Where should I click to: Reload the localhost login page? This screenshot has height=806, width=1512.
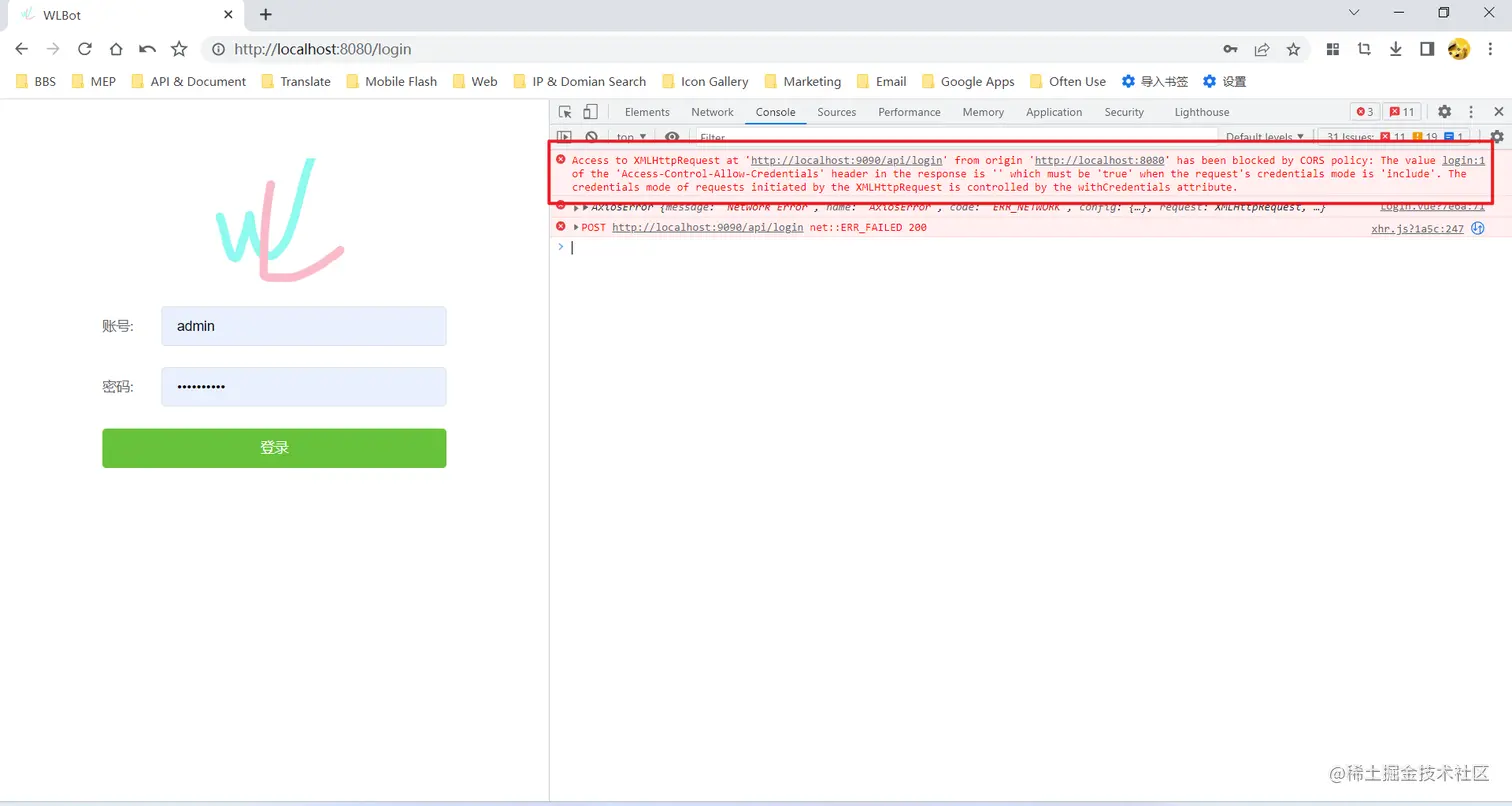click(x=85, y=49)
